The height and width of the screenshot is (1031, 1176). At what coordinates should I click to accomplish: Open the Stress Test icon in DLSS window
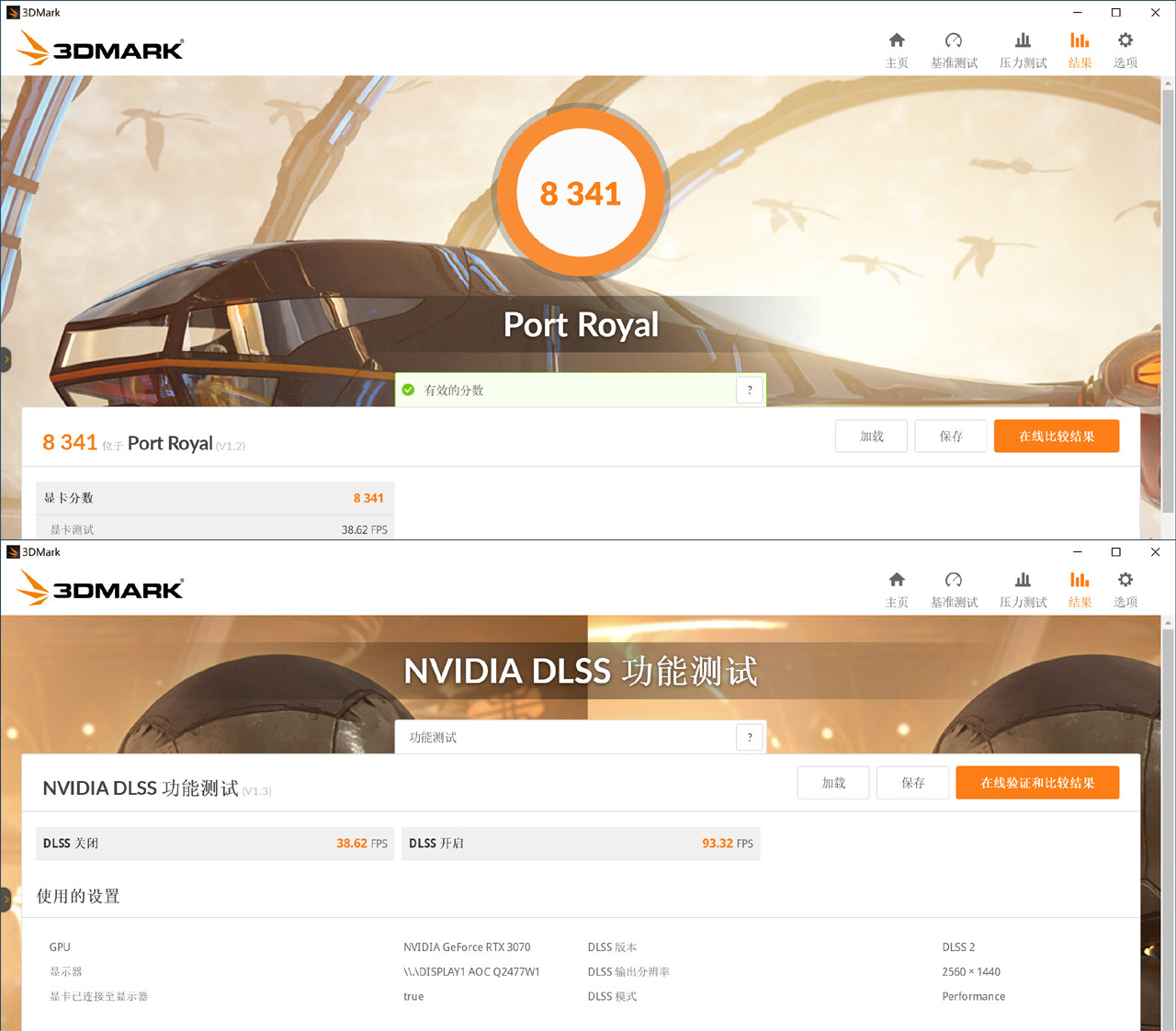[x=1022, y=587]
